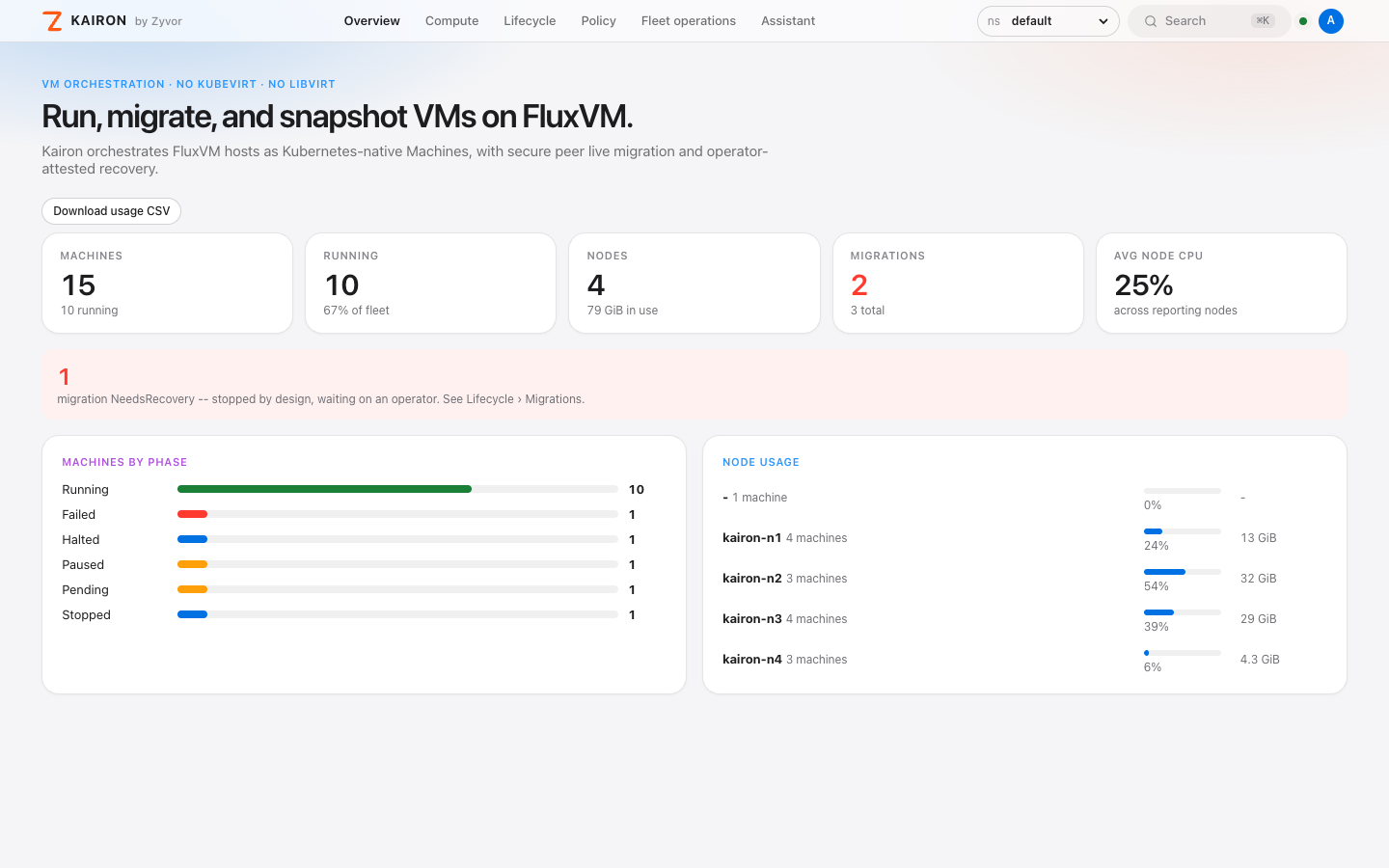Screen dimensions: 1389x868
Task: Open the Assistant tab
Action: [x=788, y=21]
